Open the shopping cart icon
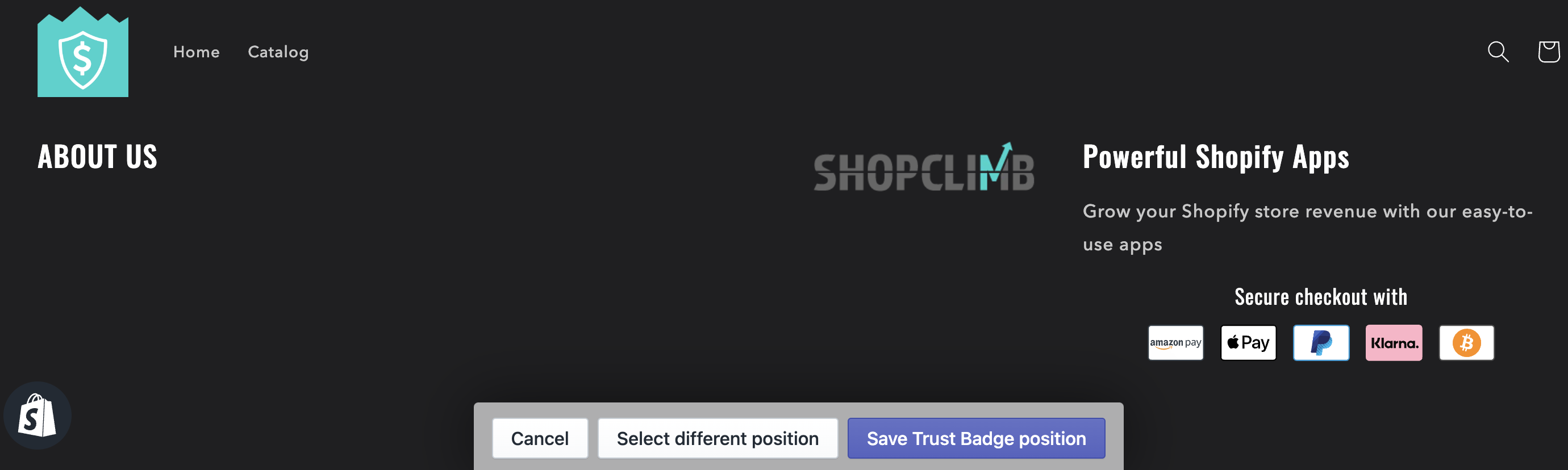1568x470 pixels. pos(1549,52)
